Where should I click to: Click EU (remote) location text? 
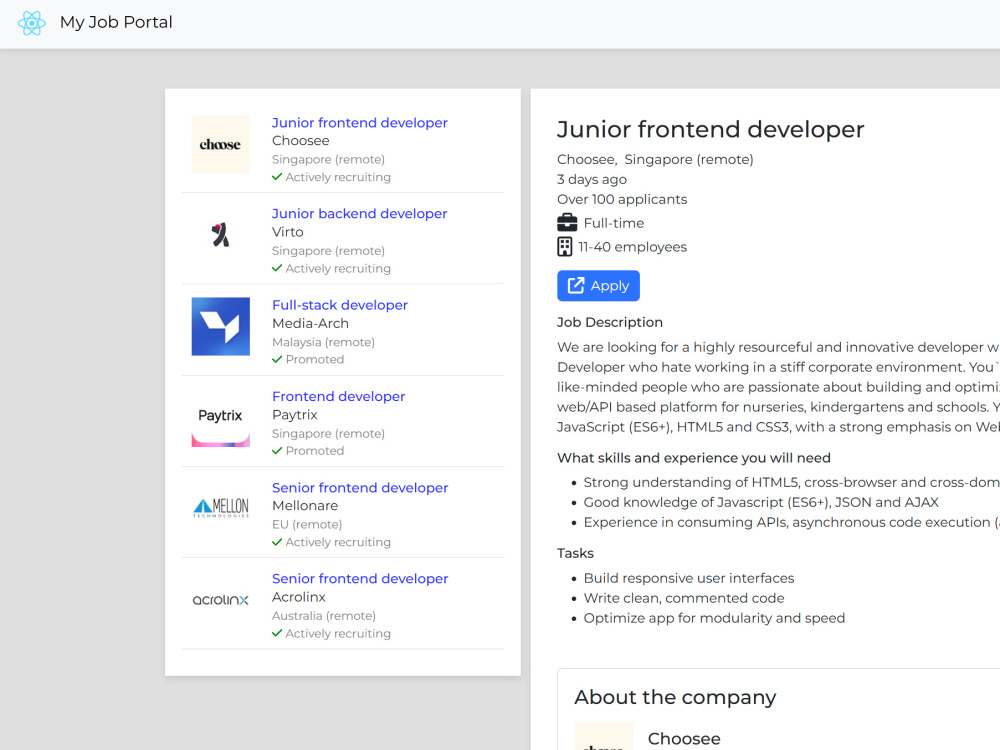[x=307, y=524]
